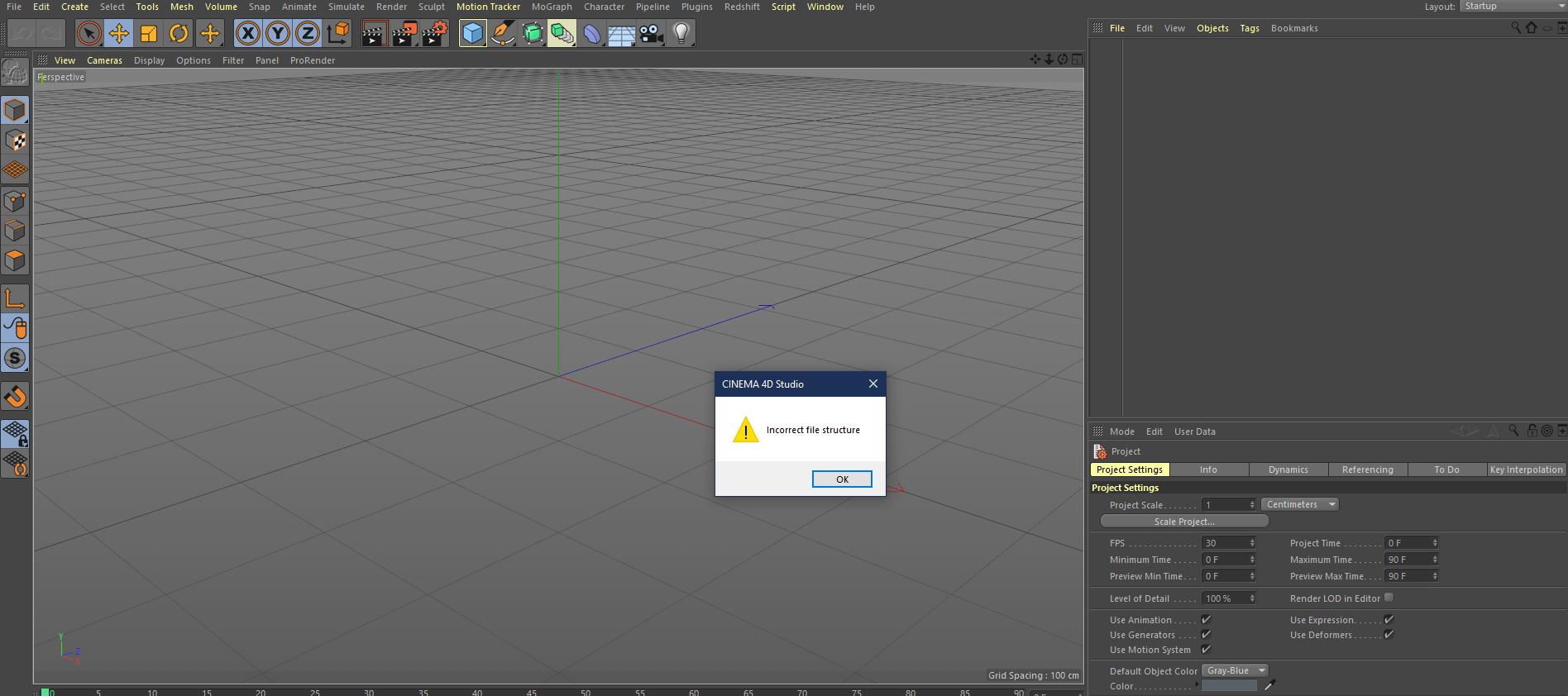Open the Object Manager Tags menu
Image resolution: width=1568 pixels, height=696 pixels.
1250,28
